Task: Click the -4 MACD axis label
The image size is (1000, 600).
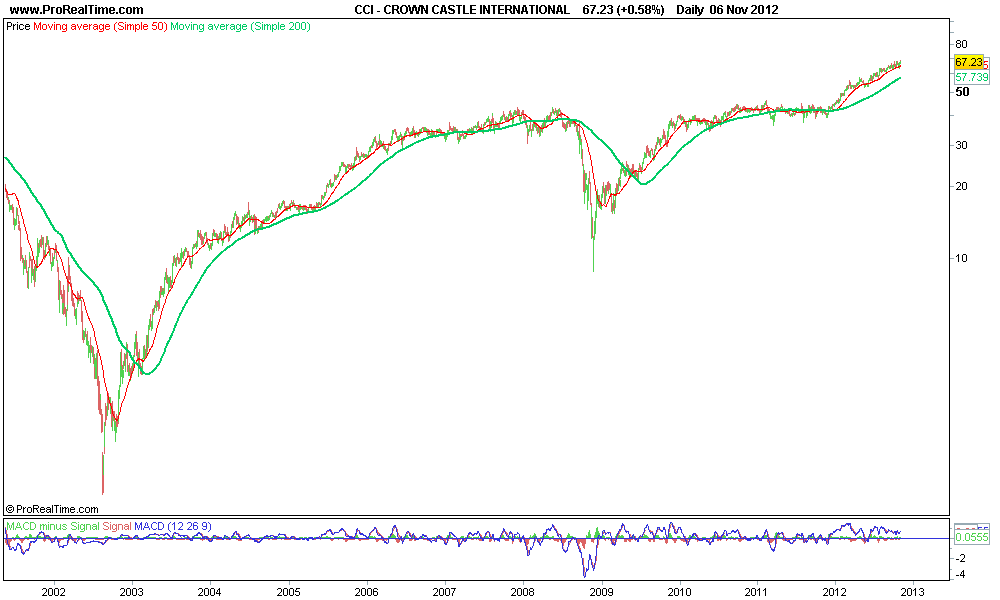Action: click(960, 574)
